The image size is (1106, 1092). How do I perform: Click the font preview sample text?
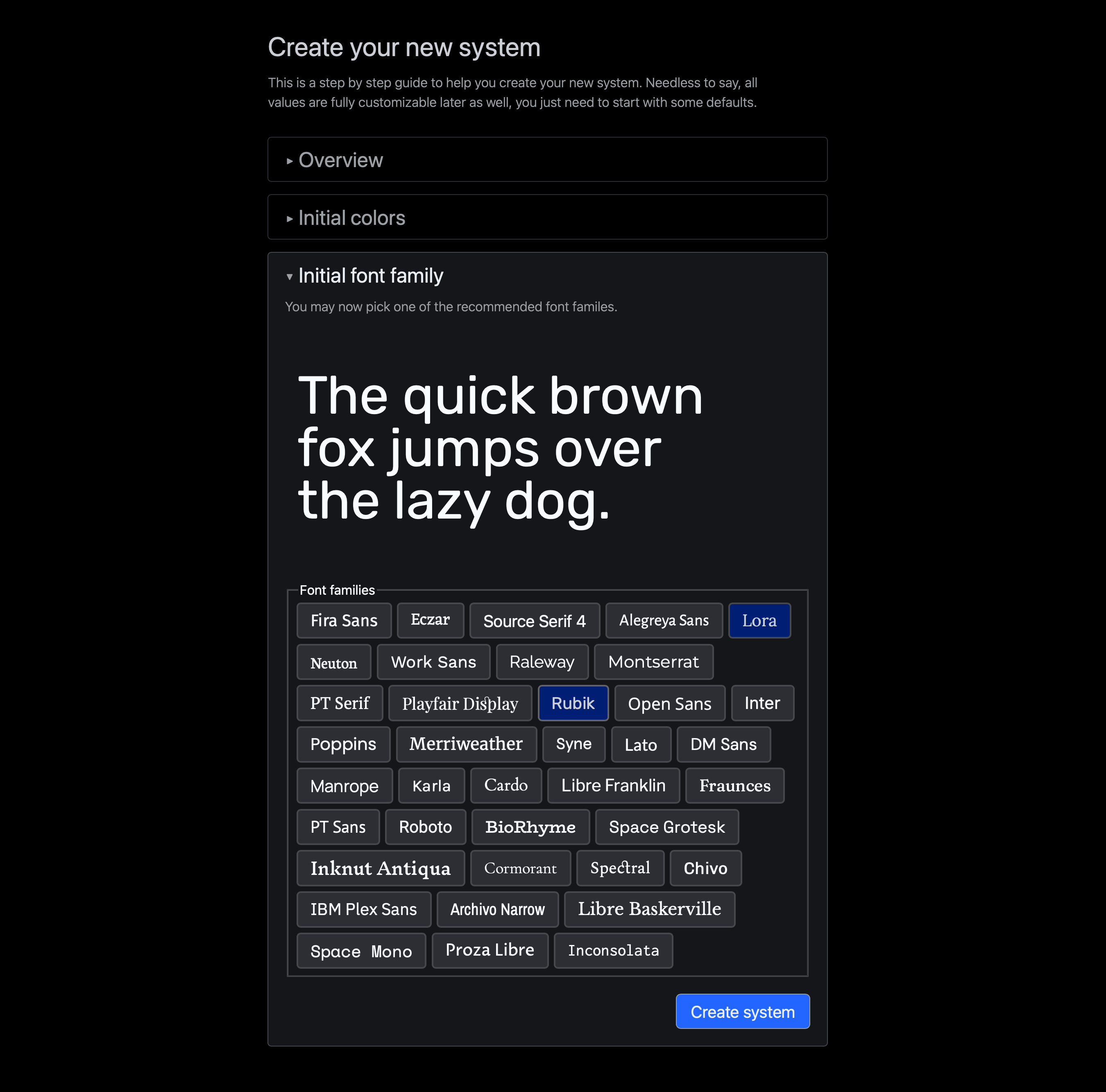pyautogui.click(x=499, y=448)
